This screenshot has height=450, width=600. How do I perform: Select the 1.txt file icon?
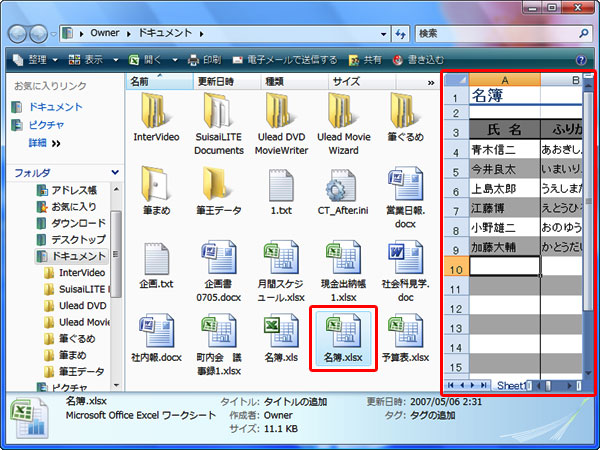(x=281, y=185)
